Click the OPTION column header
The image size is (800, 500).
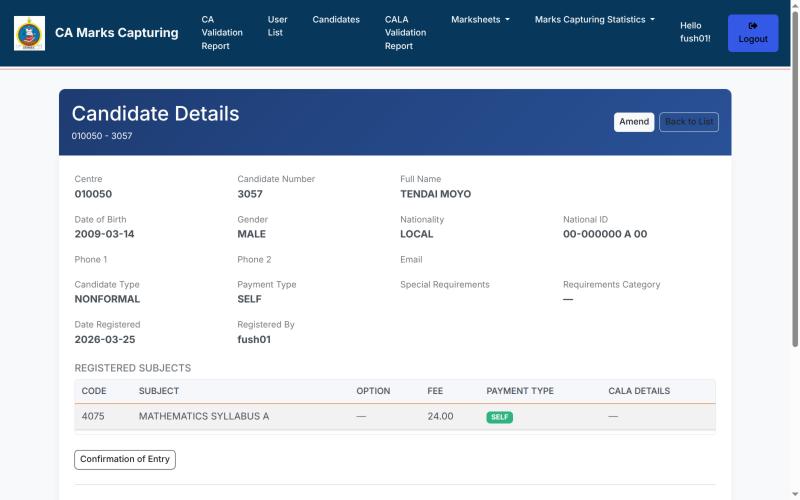point(373,391)
